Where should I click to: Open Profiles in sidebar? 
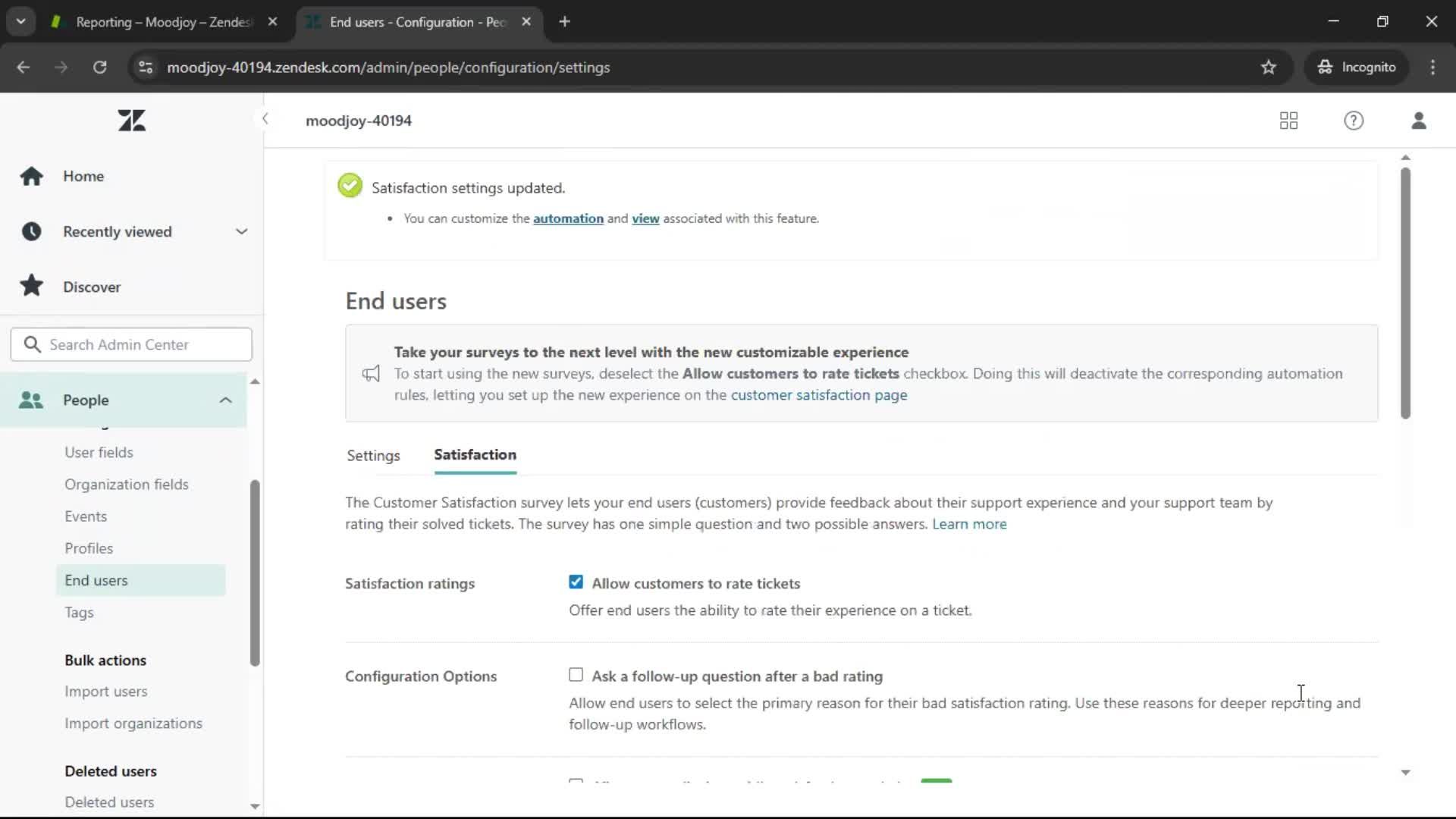pos(89,548)
